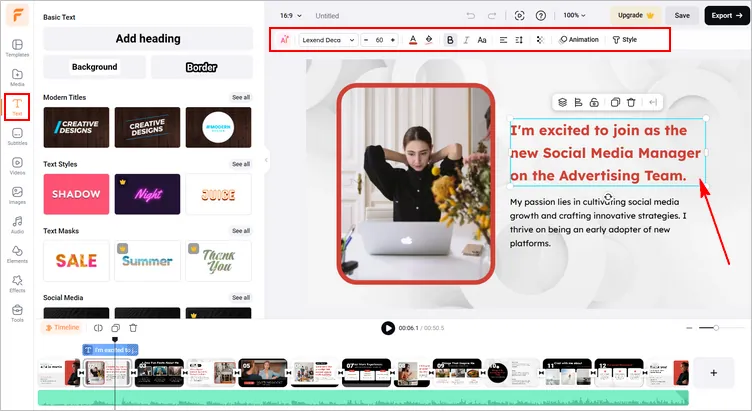Add Background style text
Viewport: 752px width, 411px height.
click(x=94, y=67)
